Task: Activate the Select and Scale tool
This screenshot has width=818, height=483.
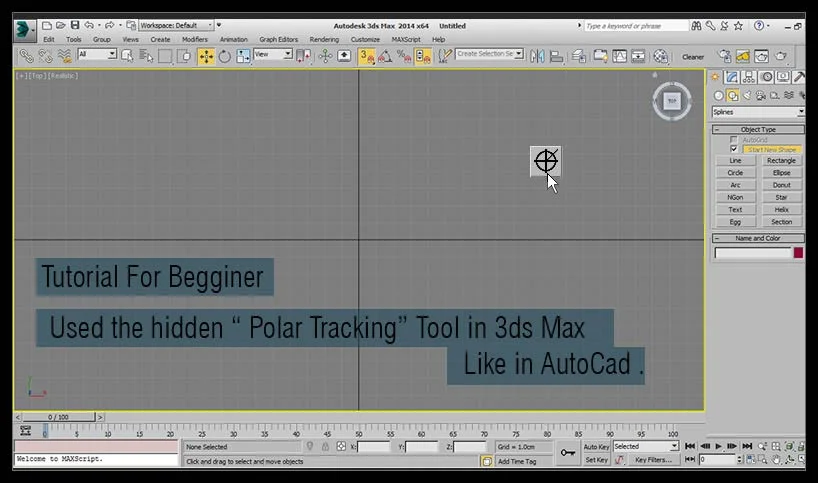Action: (243, 56)
